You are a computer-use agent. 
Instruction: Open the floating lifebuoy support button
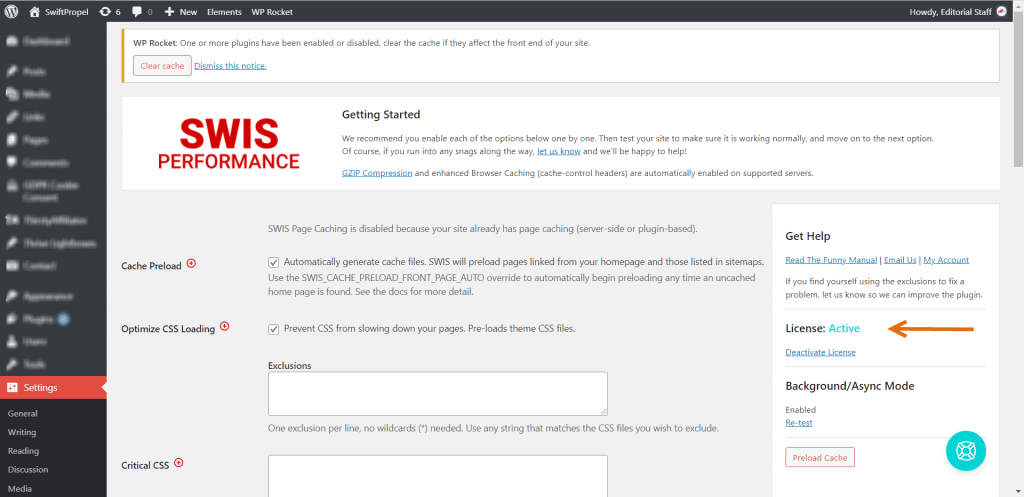point(966,451)
